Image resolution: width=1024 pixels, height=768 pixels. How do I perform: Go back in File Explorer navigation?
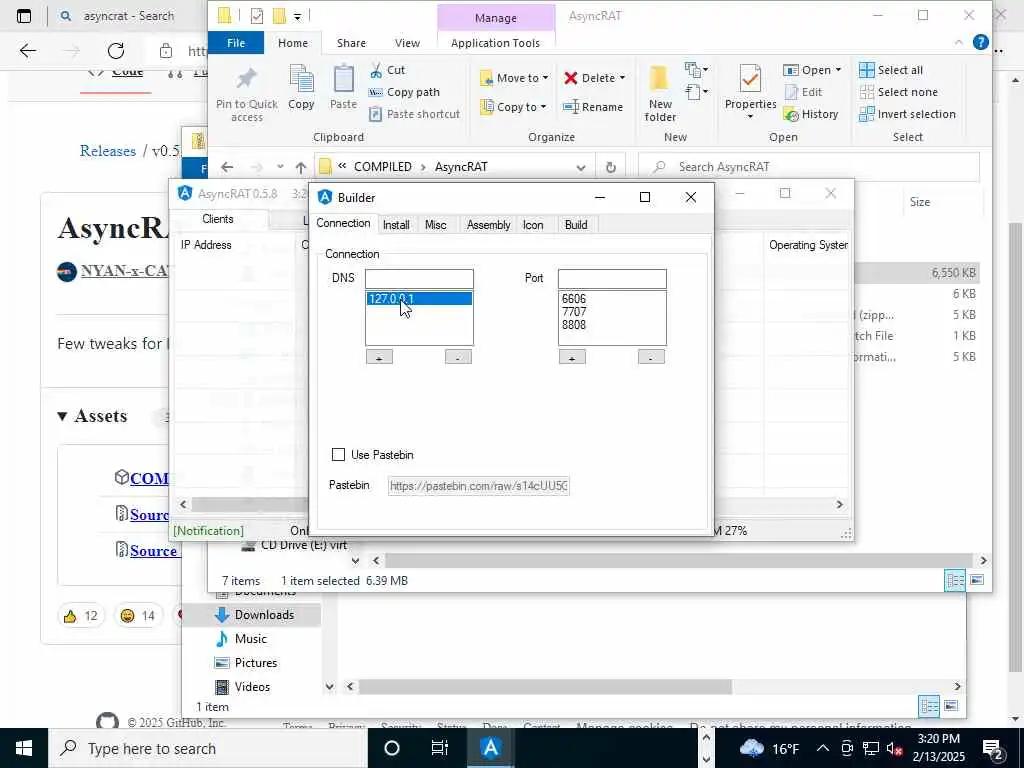click(227, 167)
